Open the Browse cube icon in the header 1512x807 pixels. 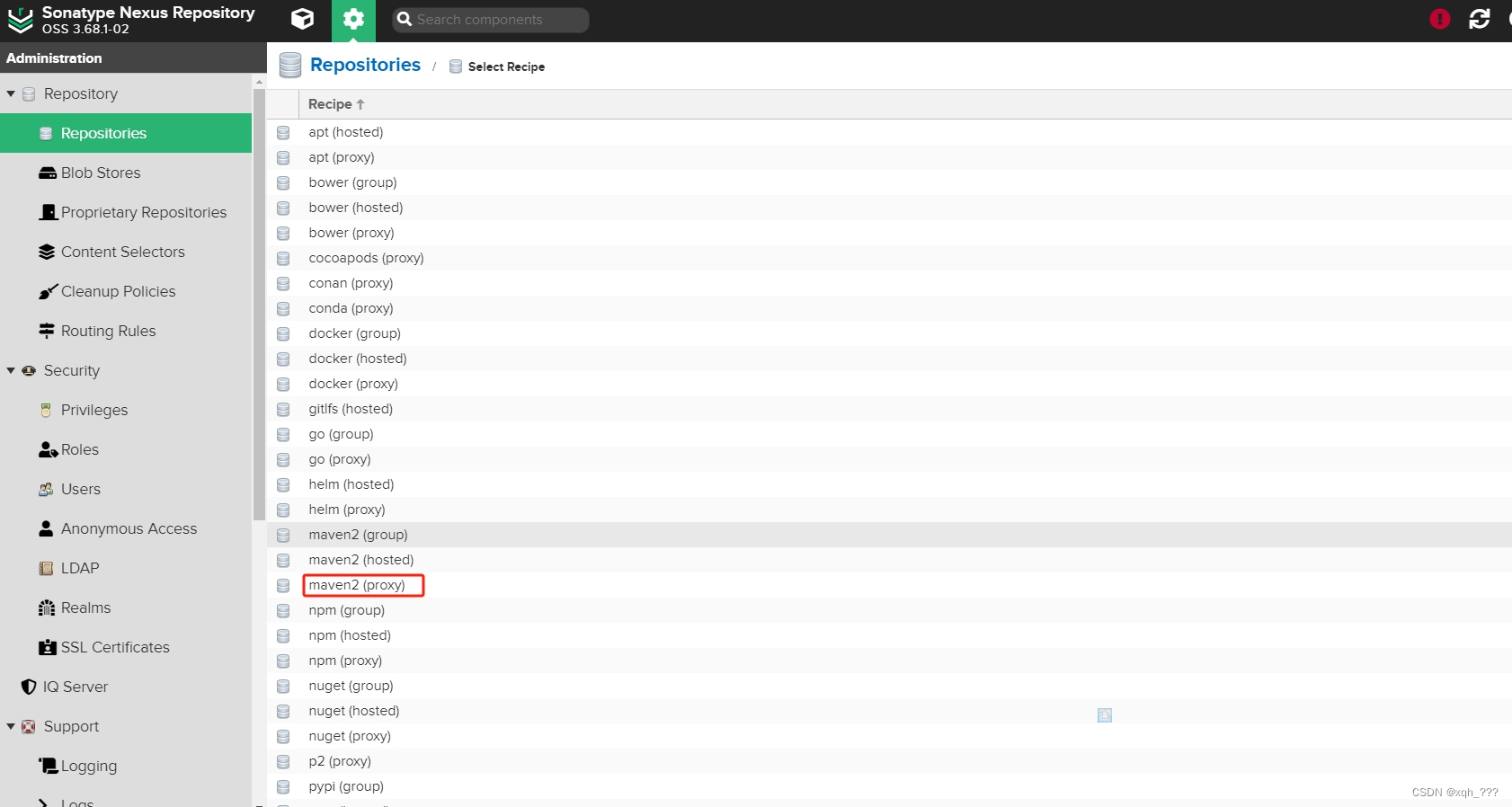pyautogui.click(x=303, y=19)
